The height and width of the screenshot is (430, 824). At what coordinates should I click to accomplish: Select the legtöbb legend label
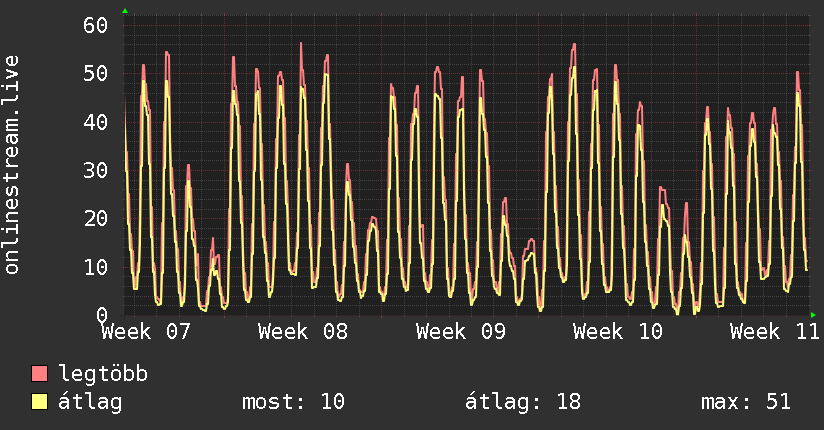coord(103,373)
